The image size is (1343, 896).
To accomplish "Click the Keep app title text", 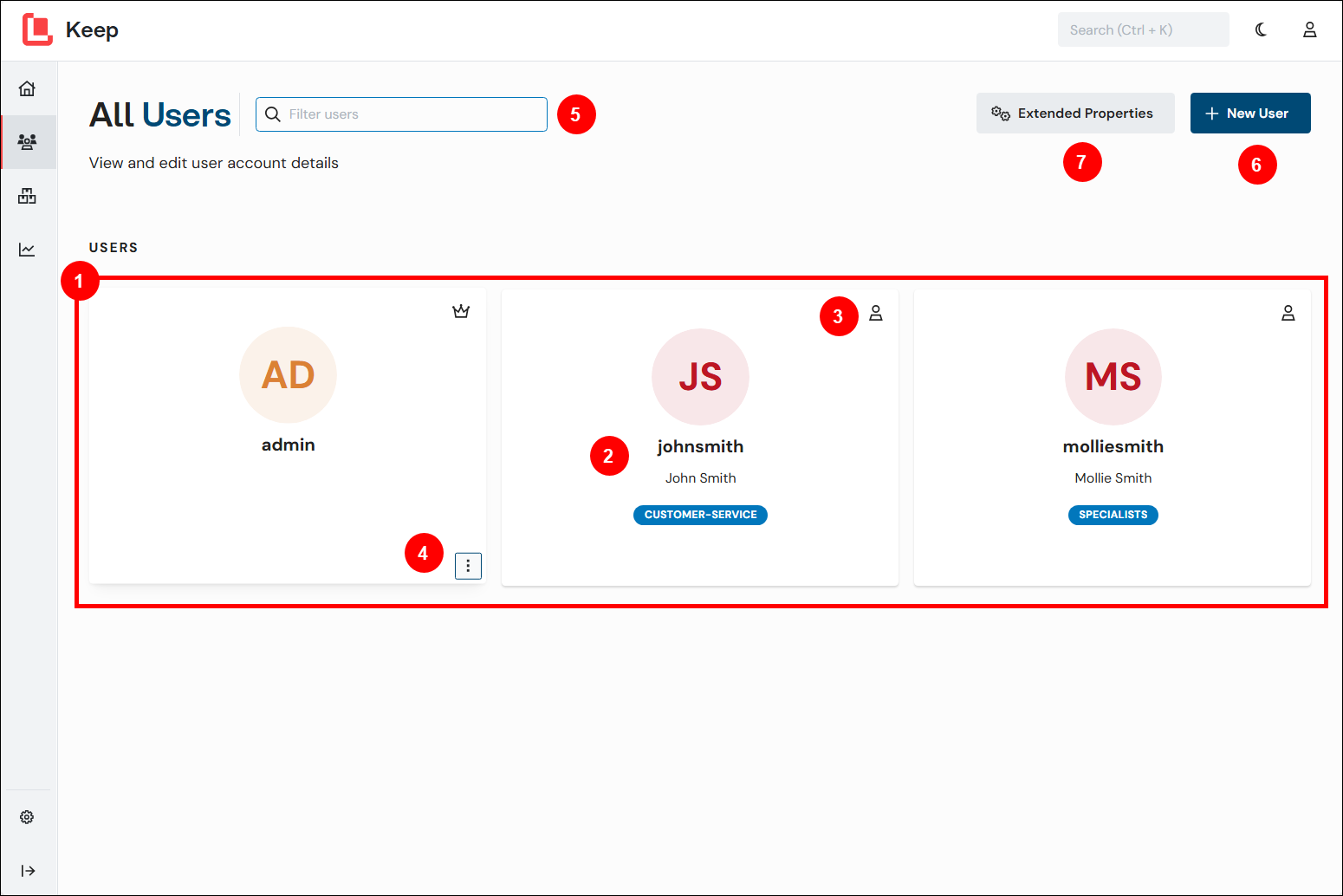I will pyautogui.click(x=92, y=30).
